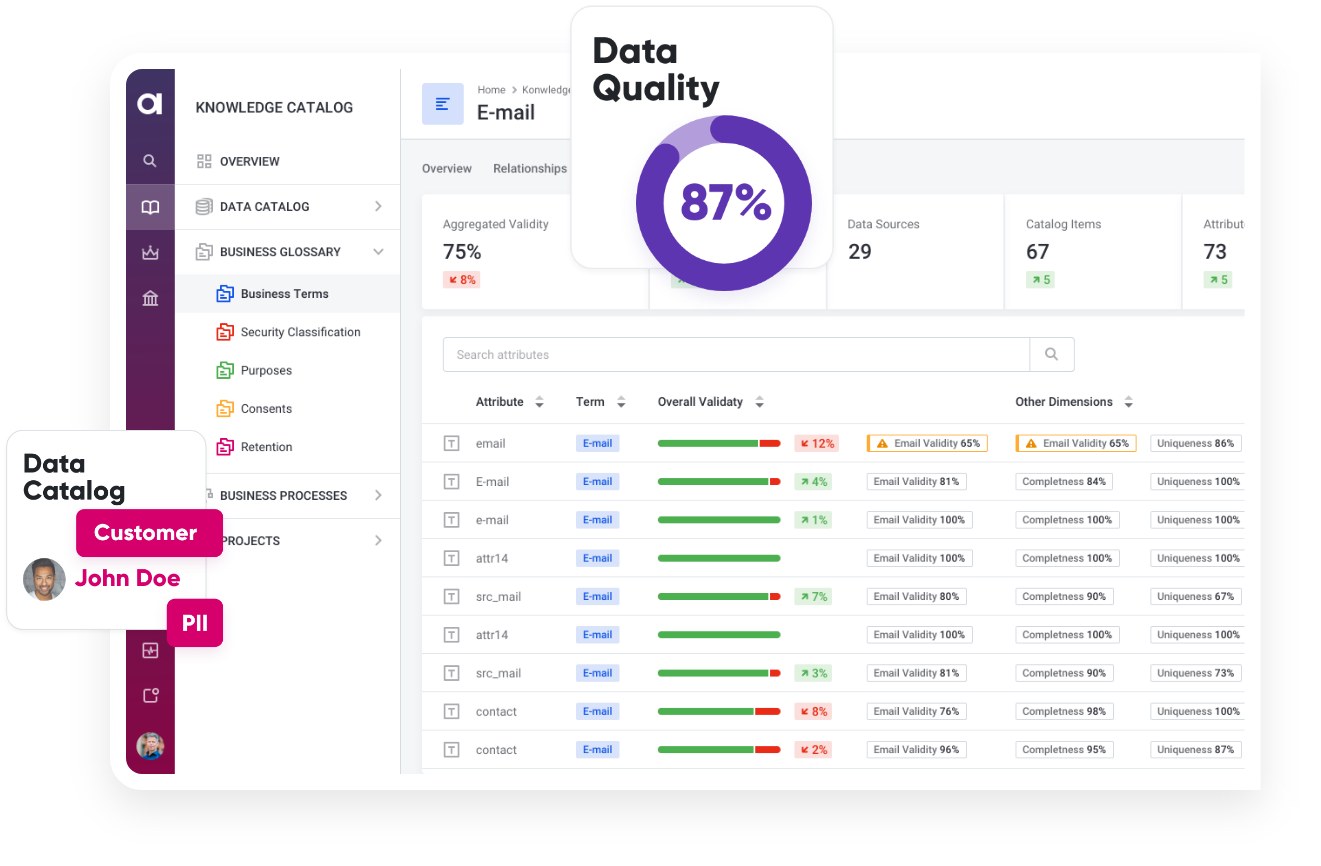Screen dimensions: 1321x866
Task: Click the notification square sidebar icon
Action: [x=150, y=696]
